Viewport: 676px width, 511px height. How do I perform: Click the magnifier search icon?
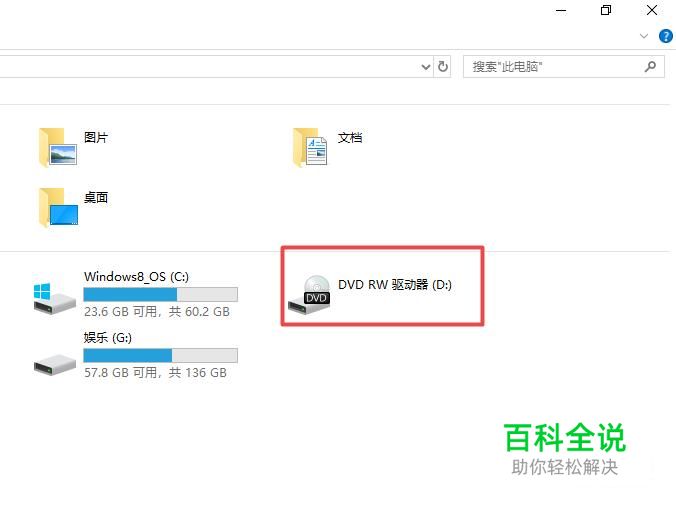(650, 66)
